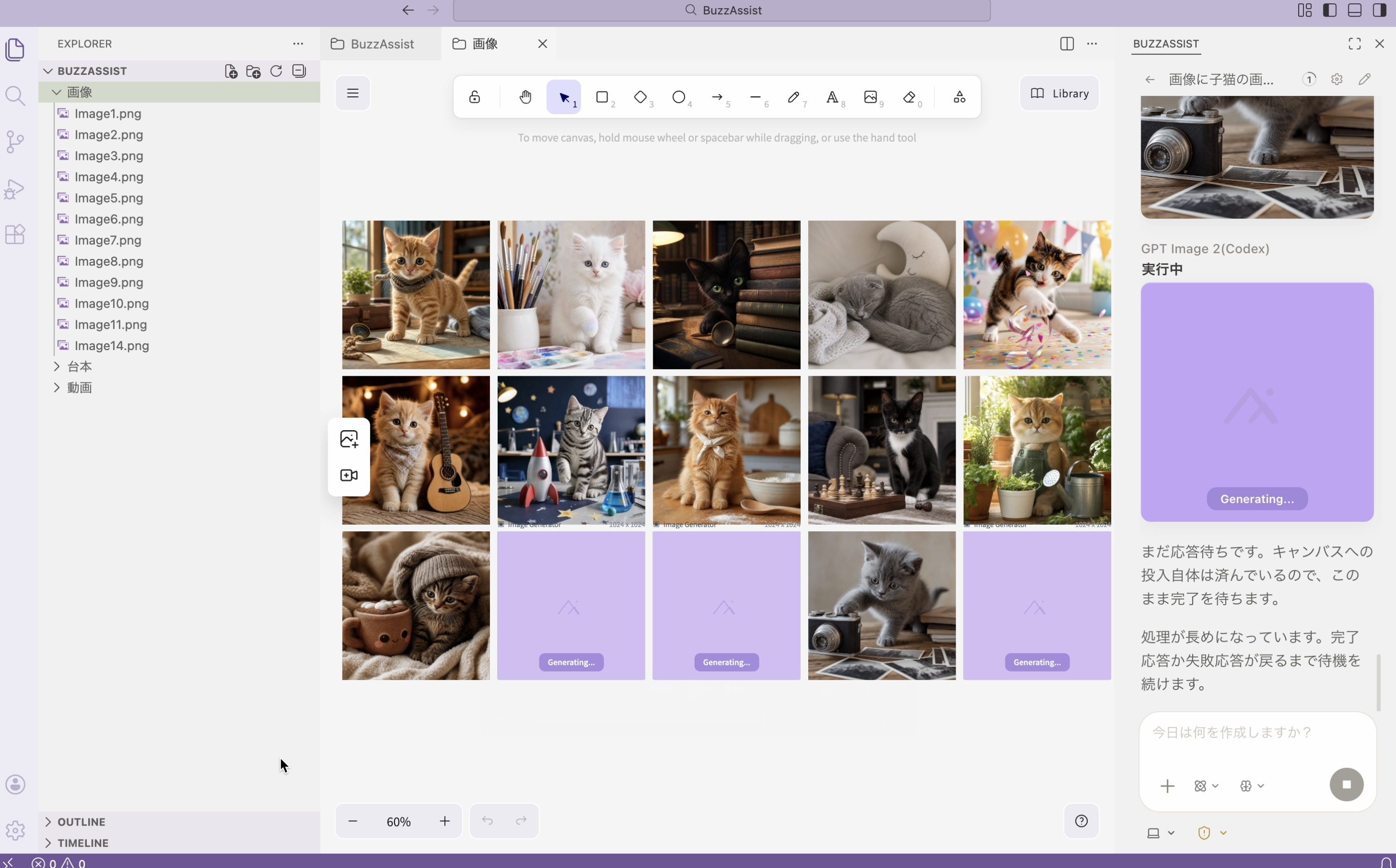Expand the OUTLINE section
1396x868 pixels.
(x=179, y=821)
